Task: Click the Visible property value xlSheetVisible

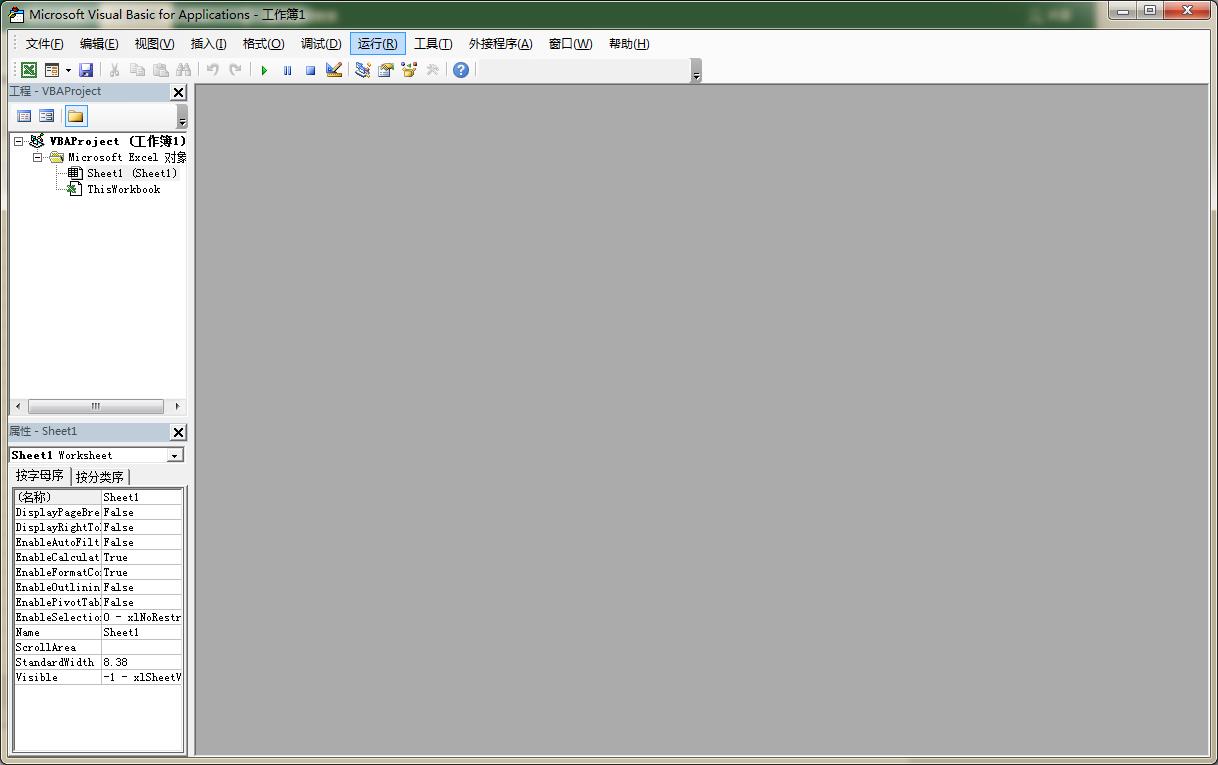Action: pyautogui.click(x=142, y=677)
